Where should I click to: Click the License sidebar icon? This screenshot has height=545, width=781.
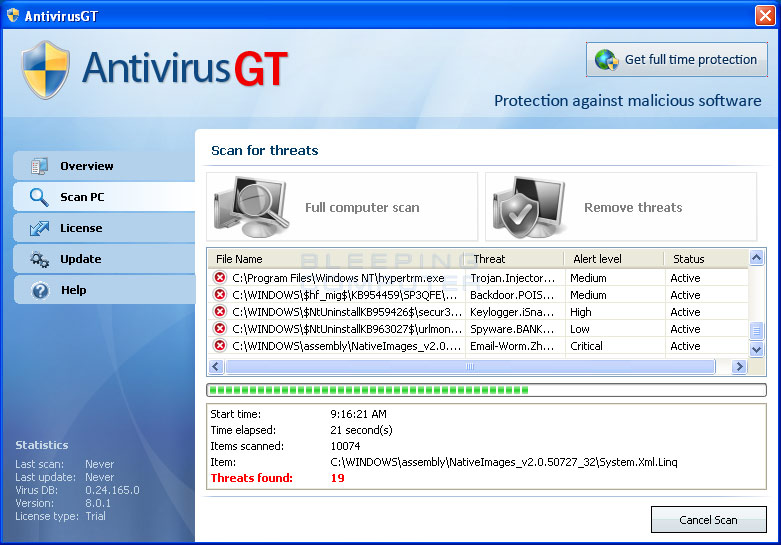40,228
